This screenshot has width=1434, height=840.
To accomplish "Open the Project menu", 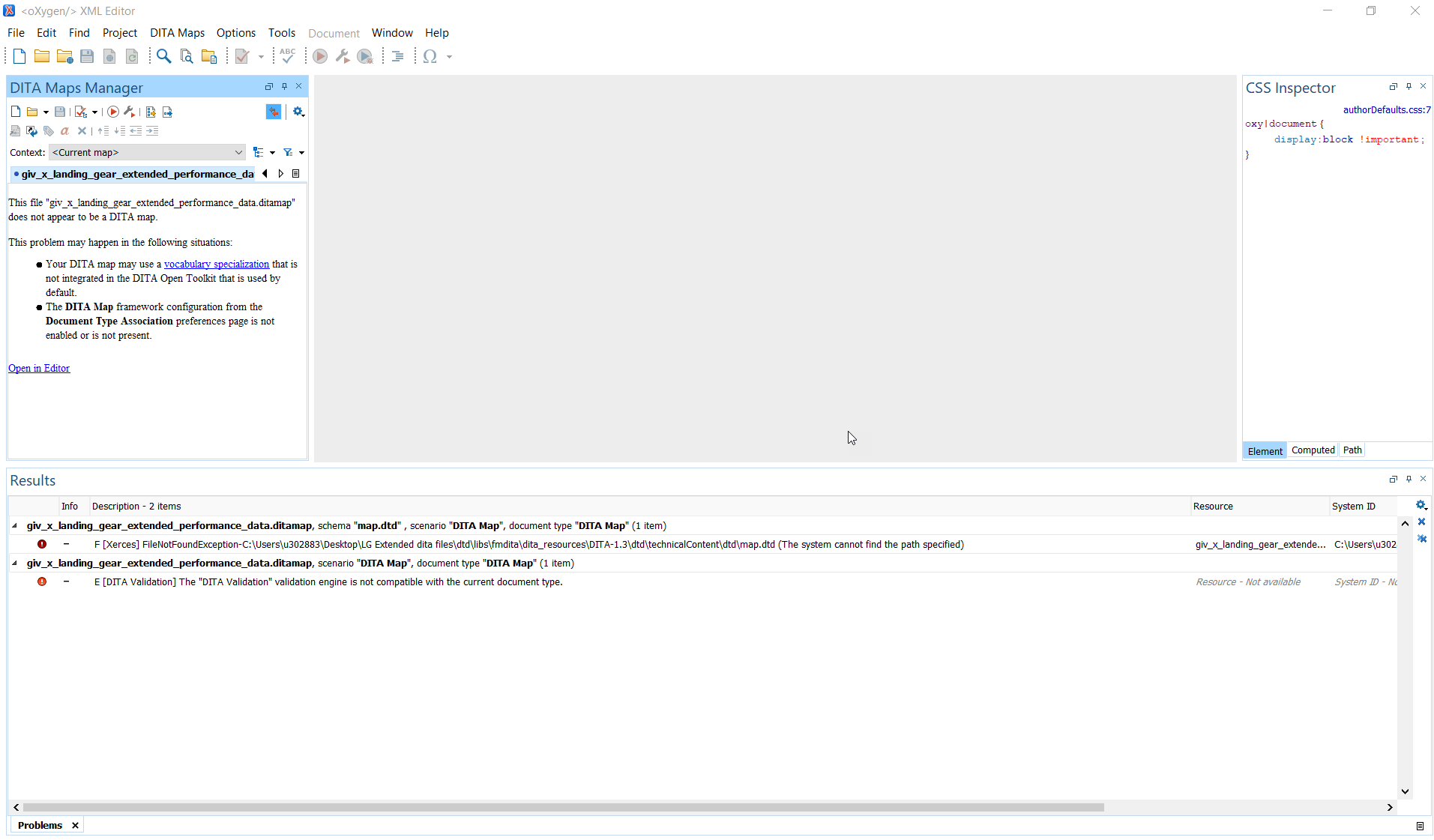I will [120, 33].
